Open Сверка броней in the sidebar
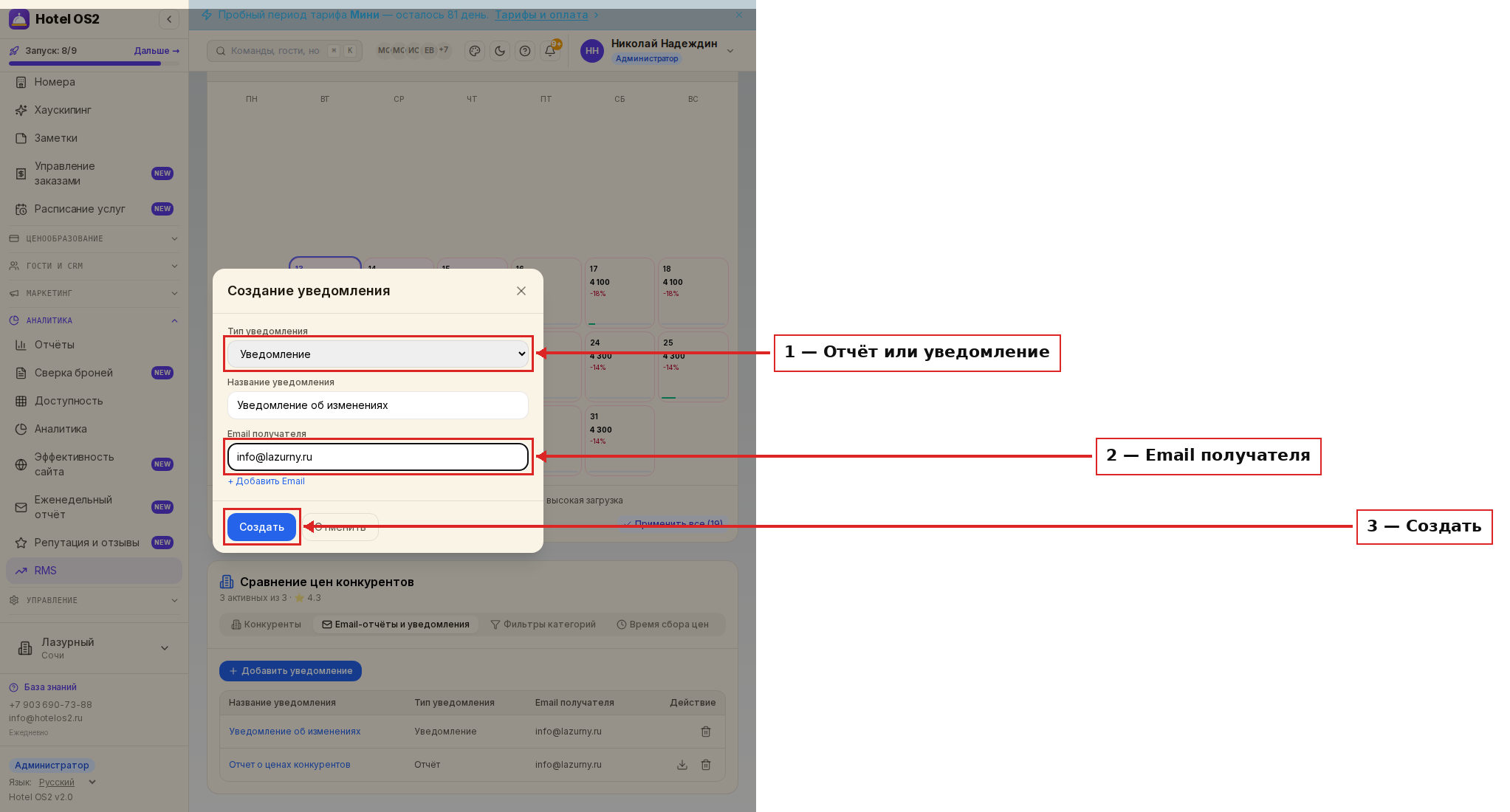 pyautogui.click(x=94, y=373)
